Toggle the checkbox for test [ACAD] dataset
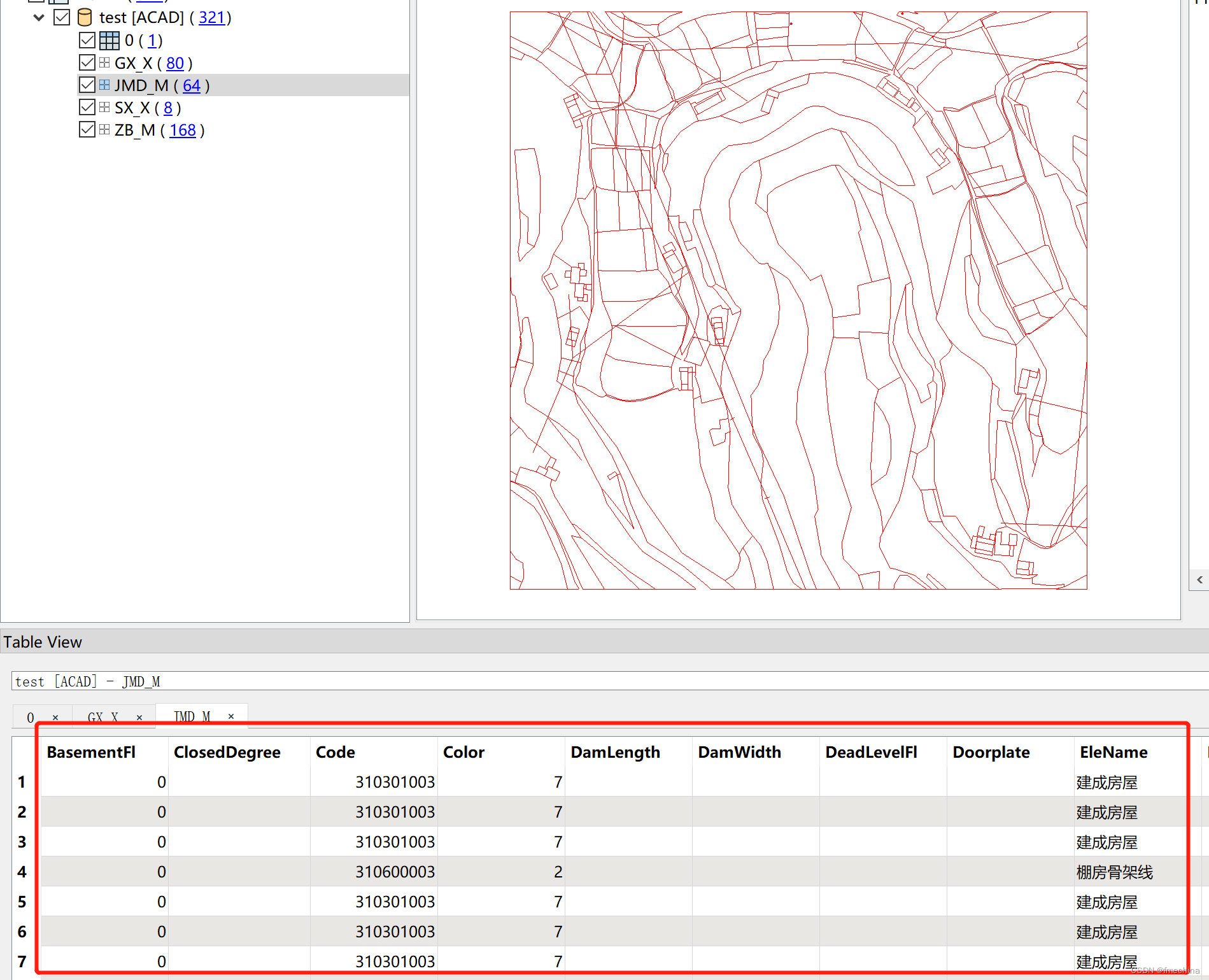This screenshot has width=1209, height=980. 61,17
